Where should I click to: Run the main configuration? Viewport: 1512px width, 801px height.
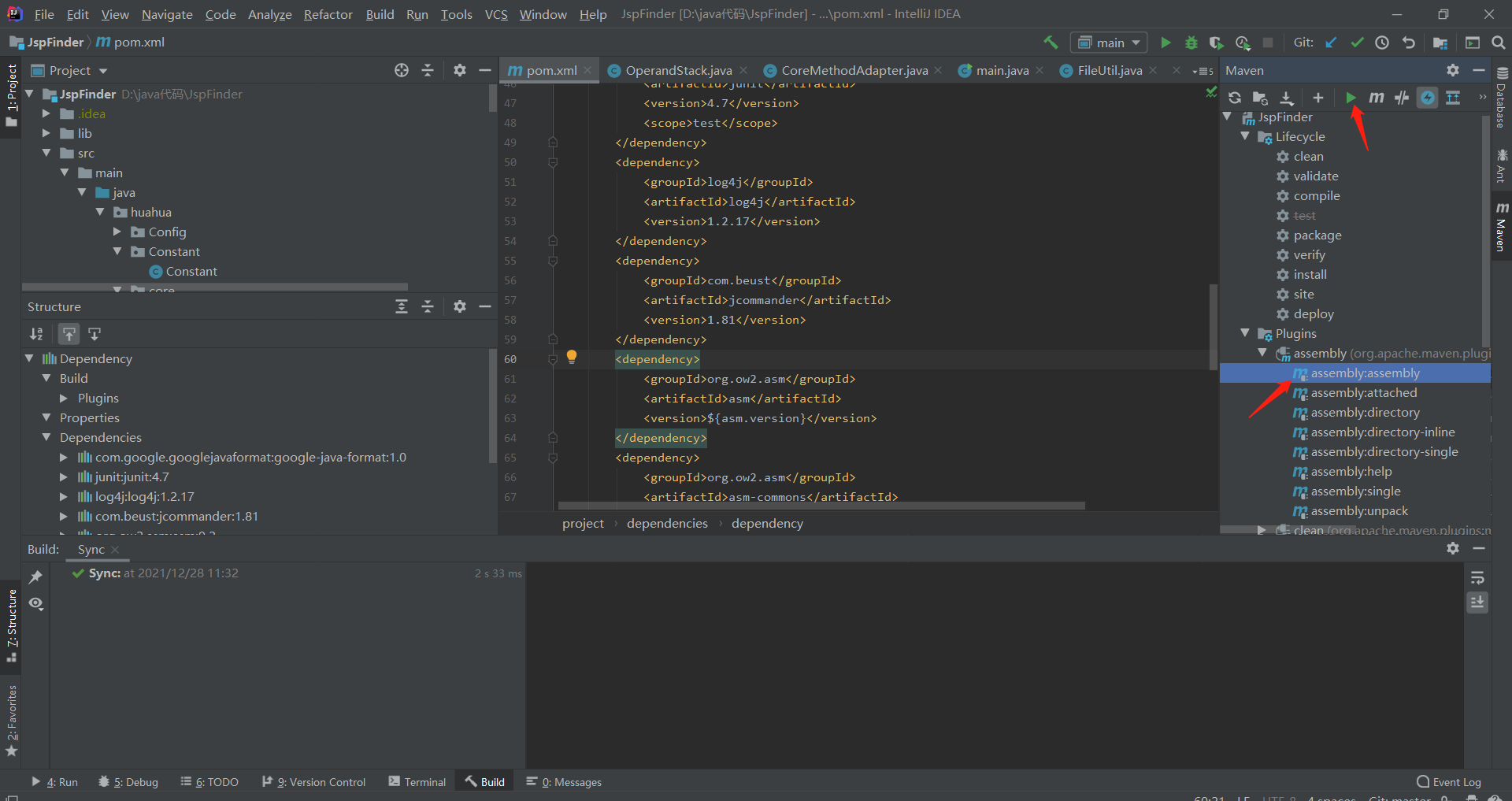(1165, 43)
